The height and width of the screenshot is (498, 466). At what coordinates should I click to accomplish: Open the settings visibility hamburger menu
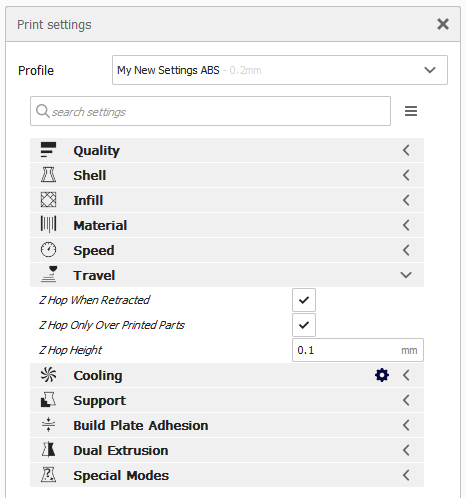coord(411,111)
